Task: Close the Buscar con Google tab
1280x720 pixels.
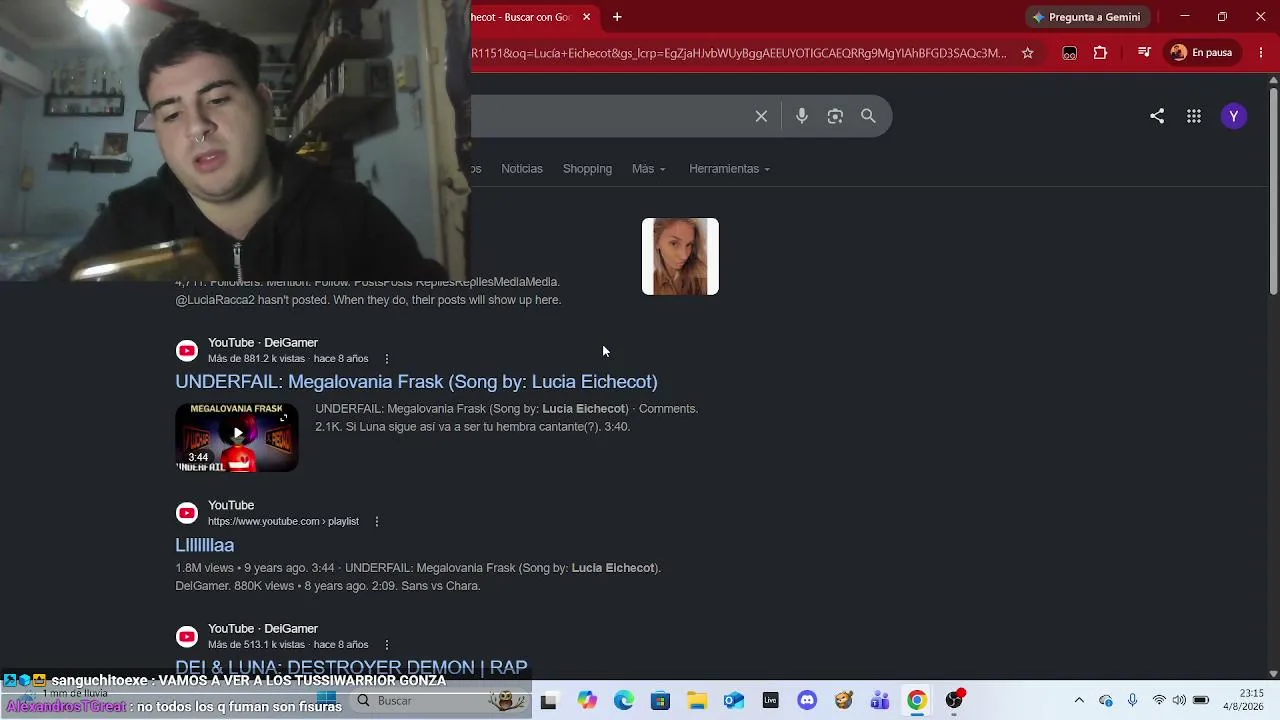Action: coord(586,17)
